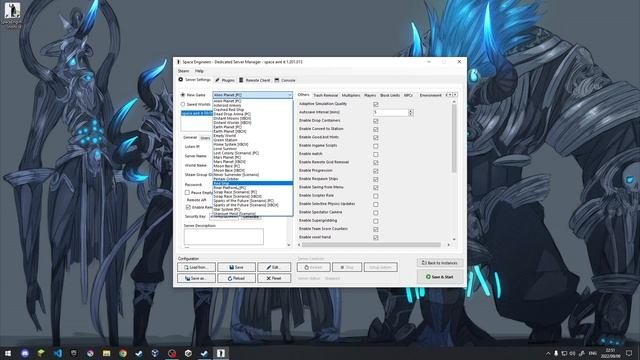Switch to Block Limits settings tab

point(390,95)
